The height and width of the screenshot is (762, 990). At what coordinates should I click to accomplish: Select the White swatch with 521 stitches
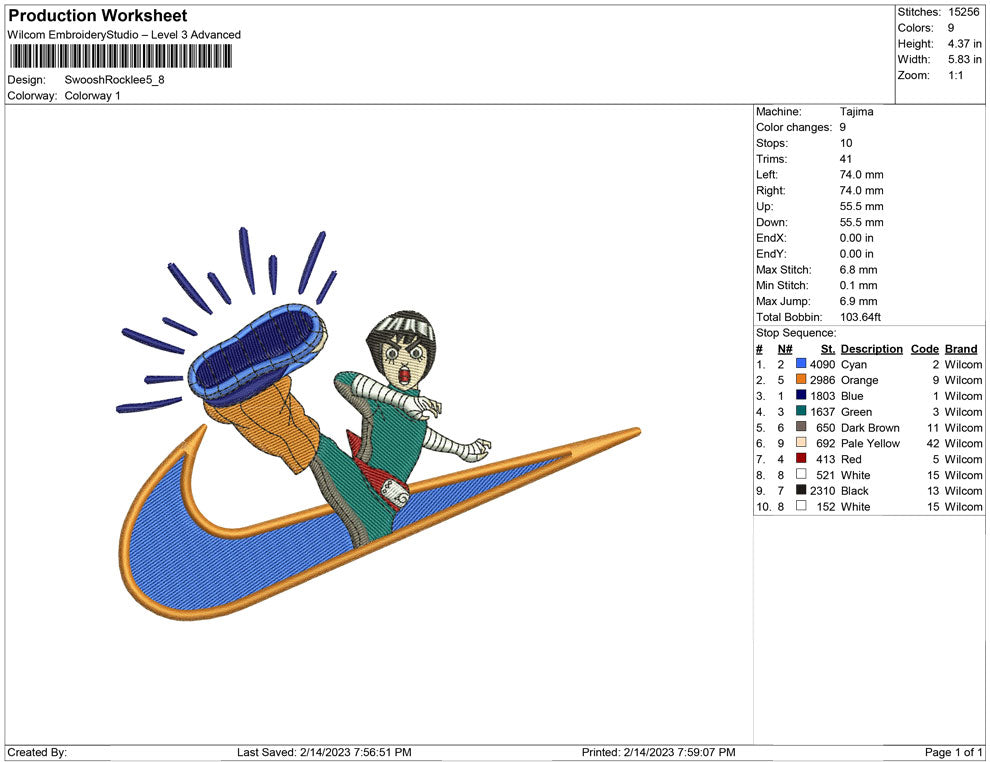pyautogui.click(x=801, y=474)
